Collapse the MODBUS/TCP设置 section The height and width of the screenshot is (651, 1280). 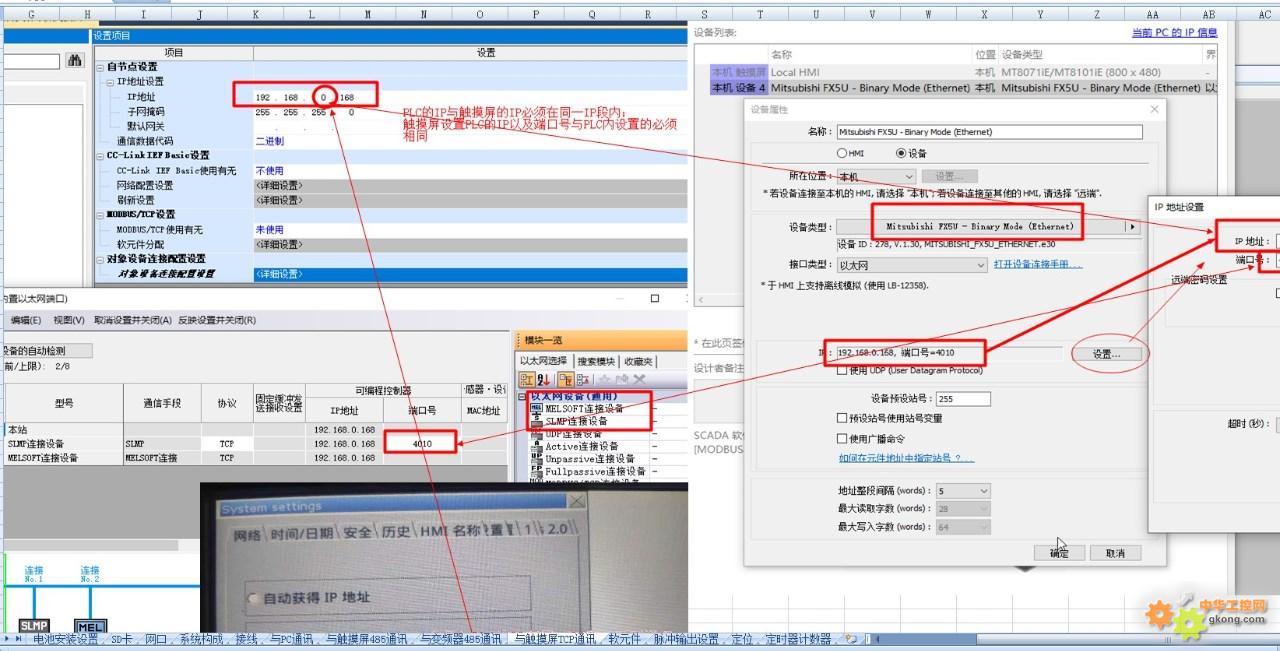point(101,215)
